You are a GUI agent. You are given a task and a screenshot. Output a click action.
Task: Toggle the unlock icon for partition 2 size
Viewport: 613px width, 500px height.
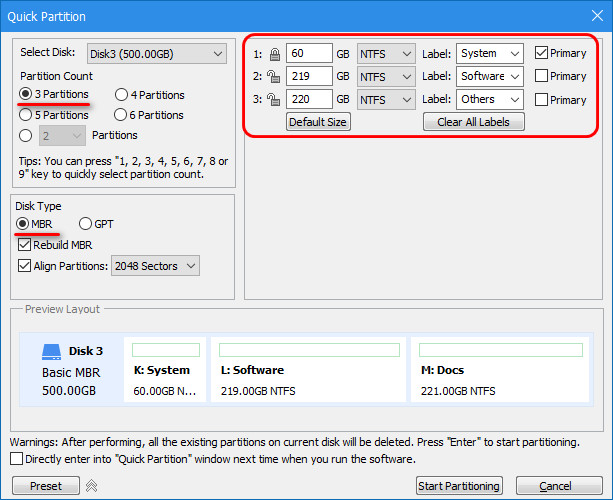[273, 77]
